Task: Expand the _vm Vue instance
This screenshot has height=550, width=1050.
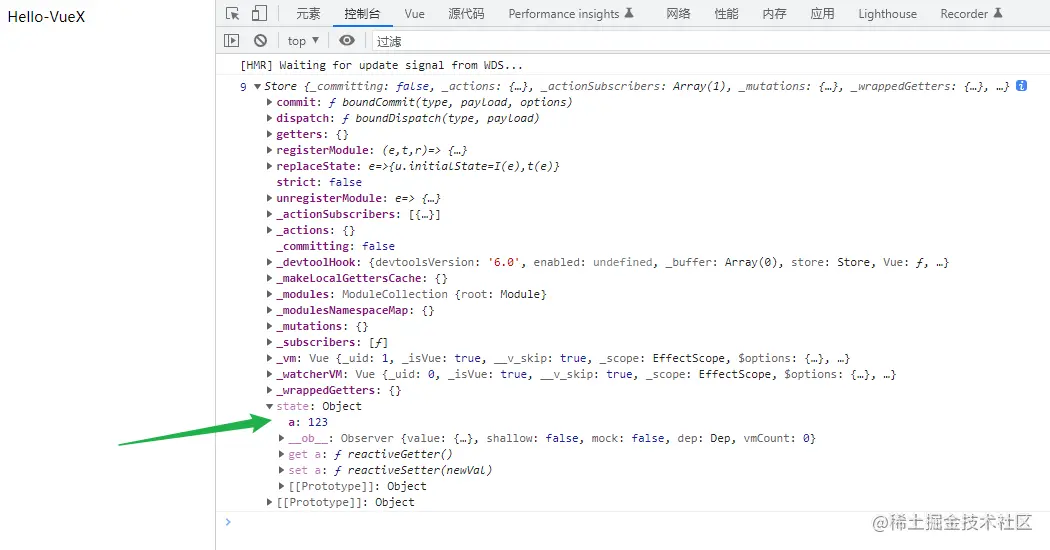Action: [269, 358]
